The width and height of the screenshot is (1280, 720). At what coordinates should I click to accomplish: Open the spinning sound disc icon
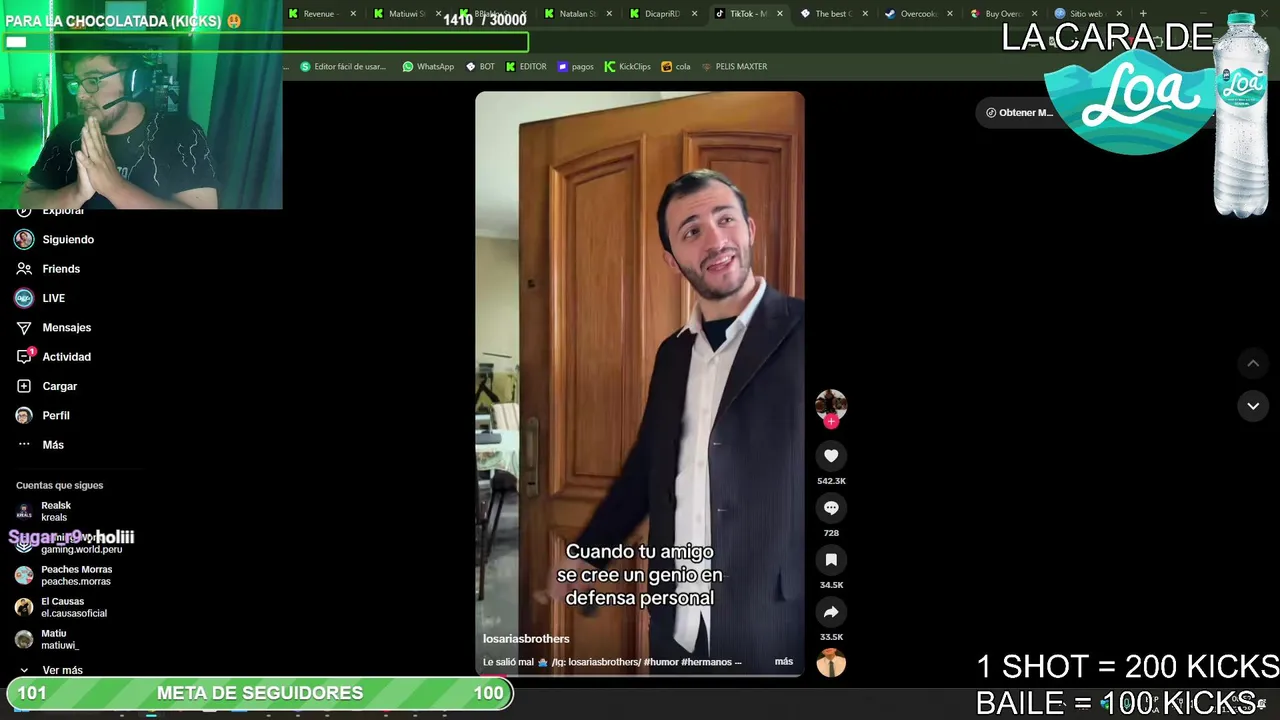click(x=831, y=663)
